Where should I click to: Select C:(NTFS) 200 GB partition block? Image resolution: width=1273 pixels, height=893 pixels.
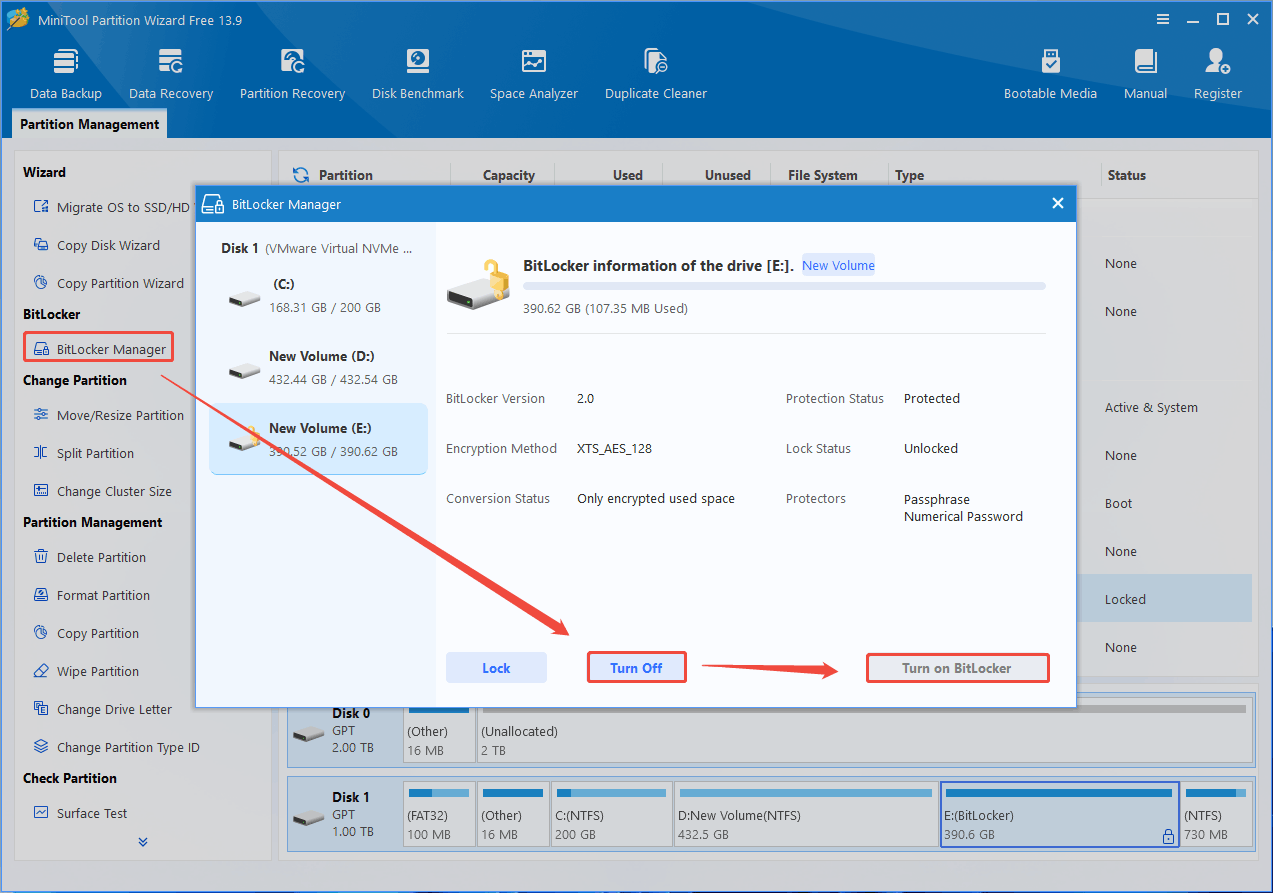click(612, 813)
